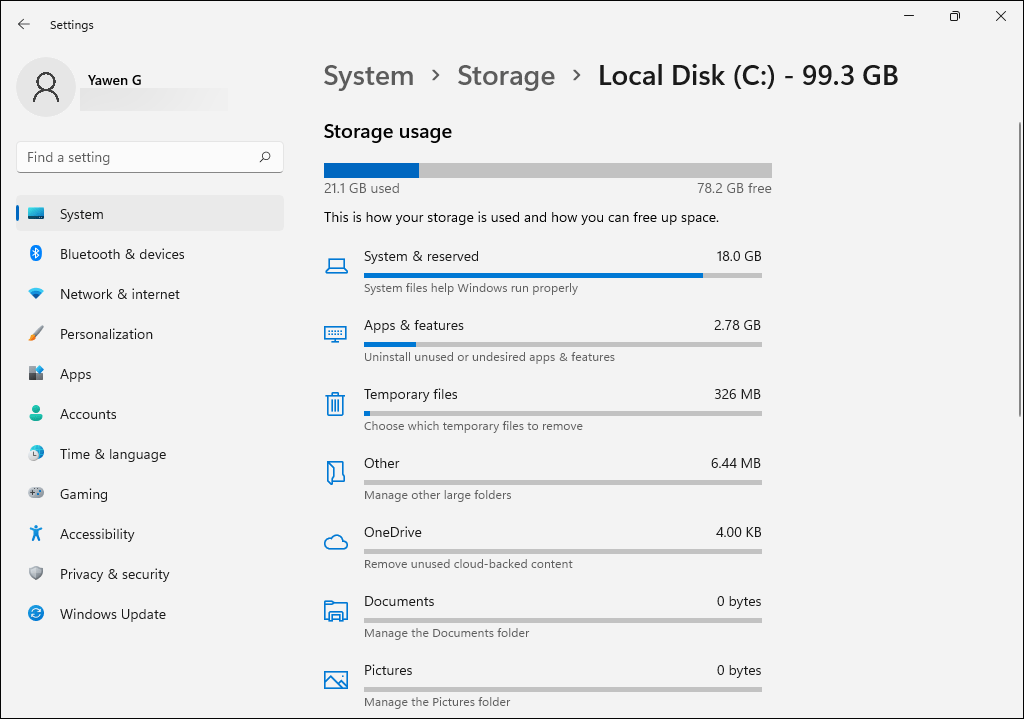Click the search magnifier icon
1024x719 pixels.
coord(264,157)
